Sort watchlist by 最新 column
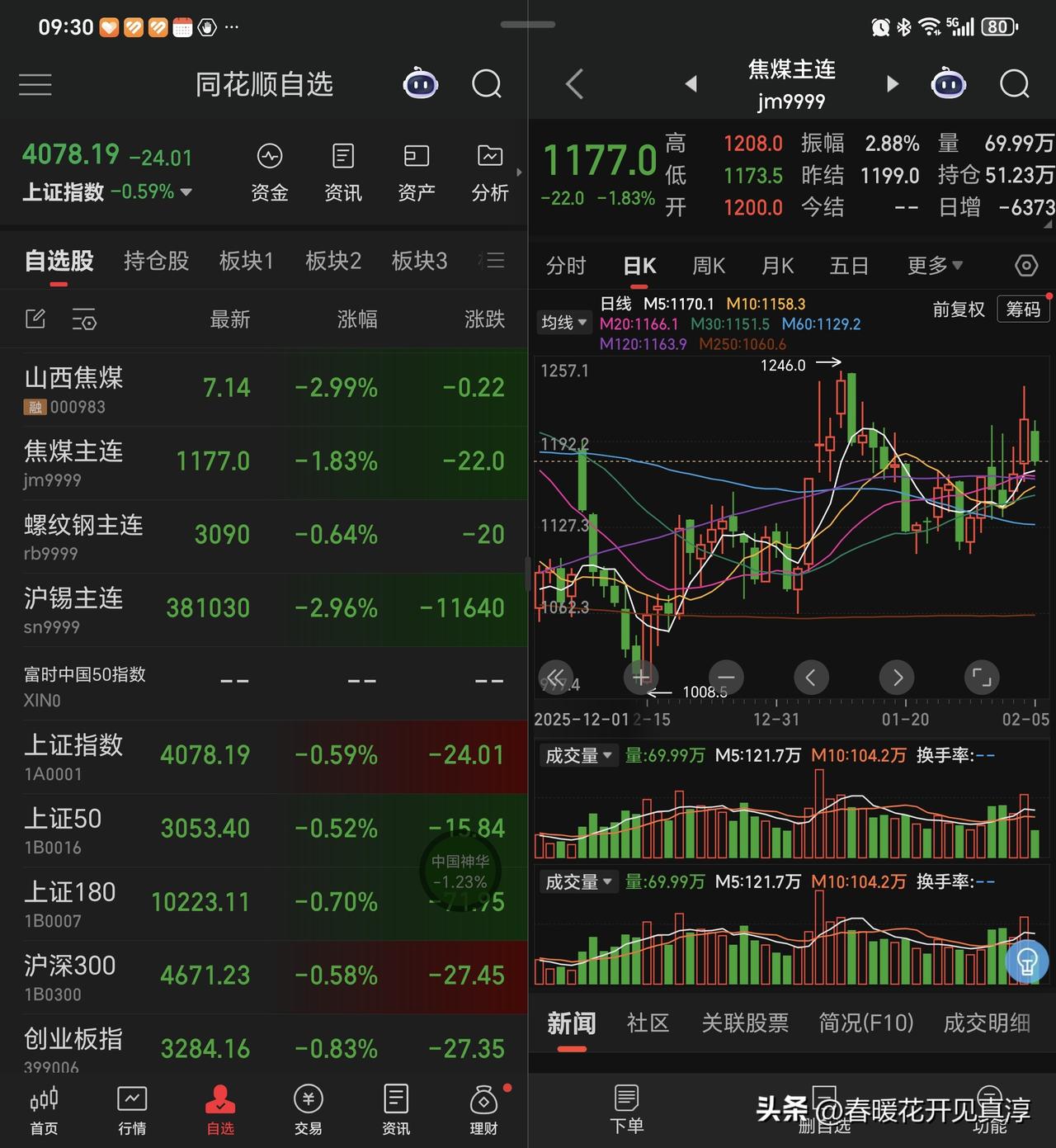 click(x=229, y=319)
